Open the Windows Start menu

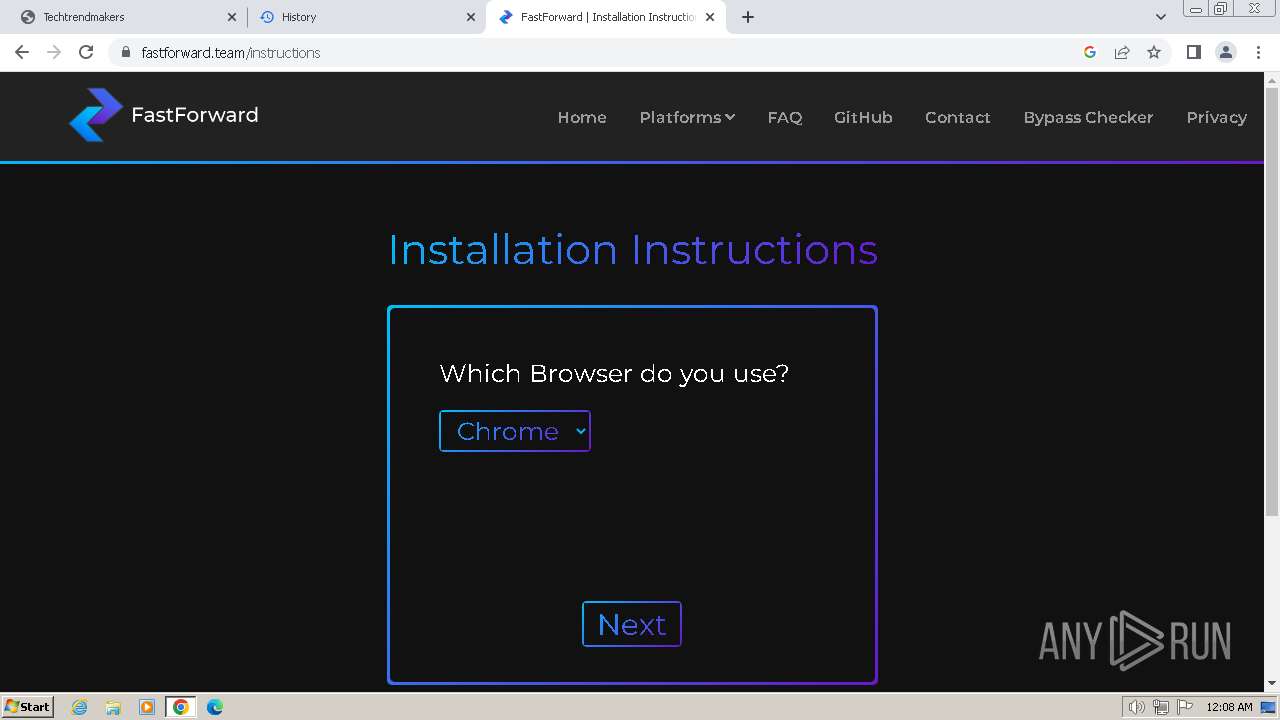click(28, 707)
